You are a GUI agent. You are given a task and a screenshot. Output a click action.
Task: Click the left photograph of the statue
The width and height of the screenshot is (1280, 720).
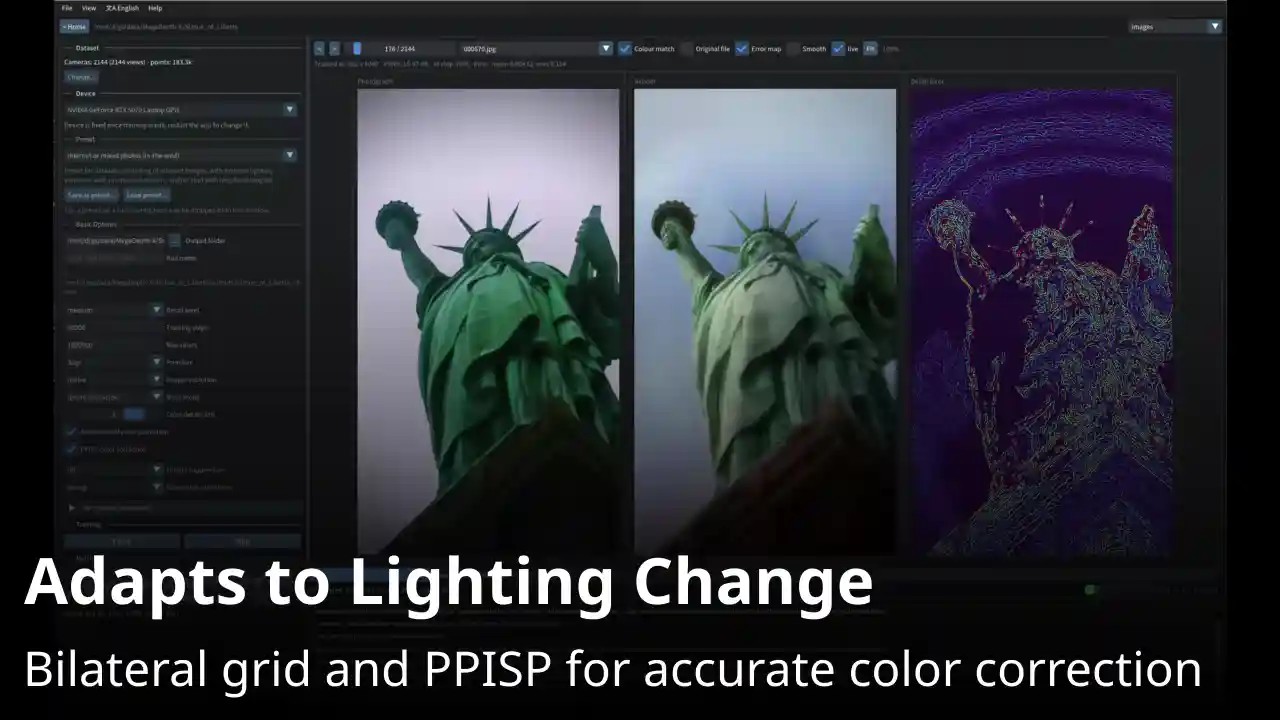click(x=488, y=321)
